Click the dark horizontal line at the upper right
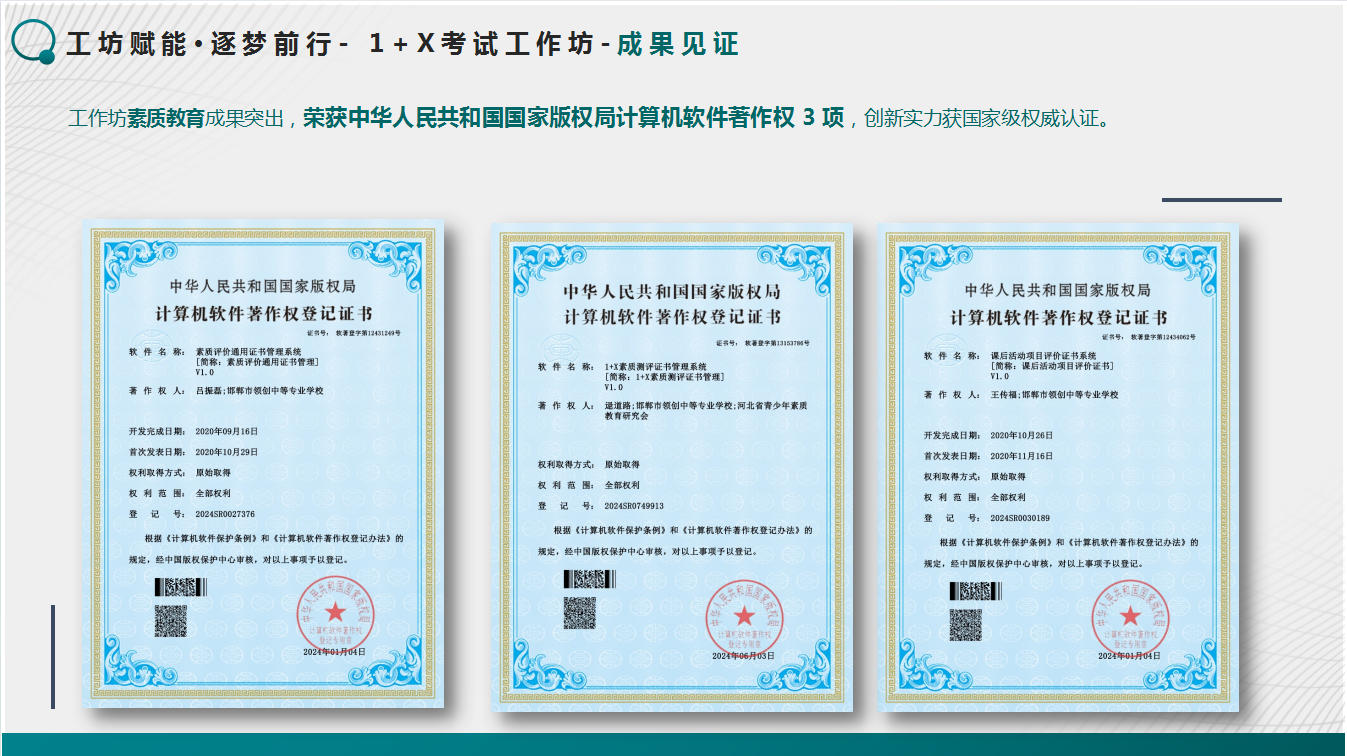This screenshot has width=1347, height=756. coord(1221,199)
